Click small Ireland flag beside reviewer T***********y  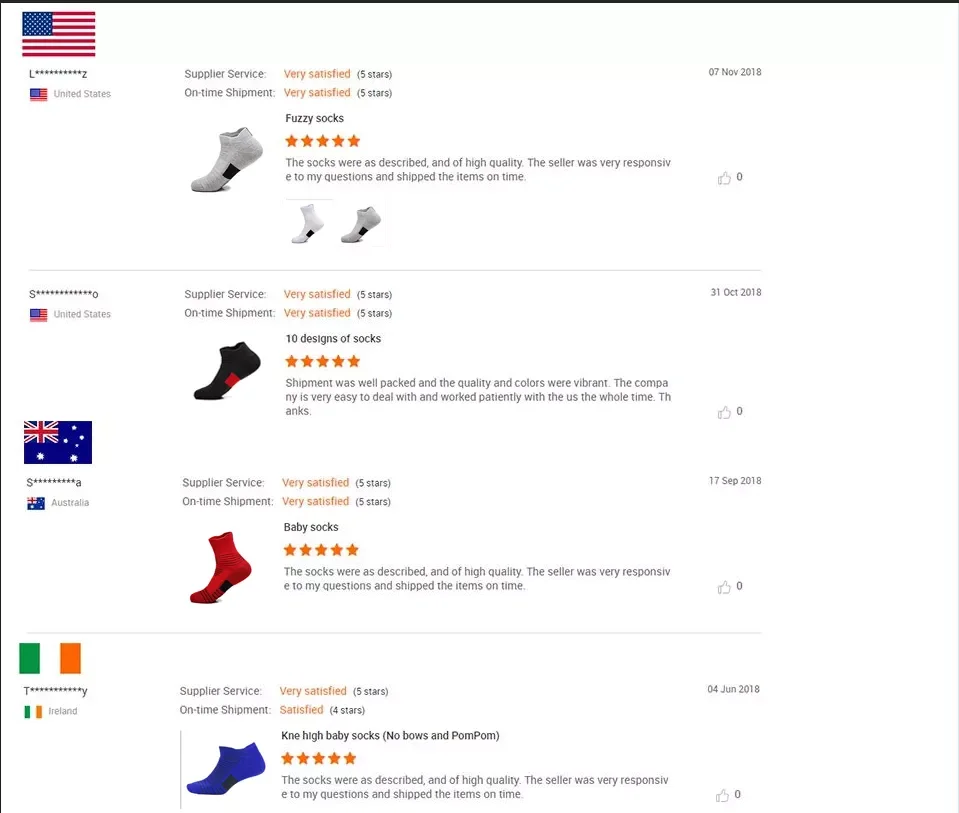click(x=34, y=712)
